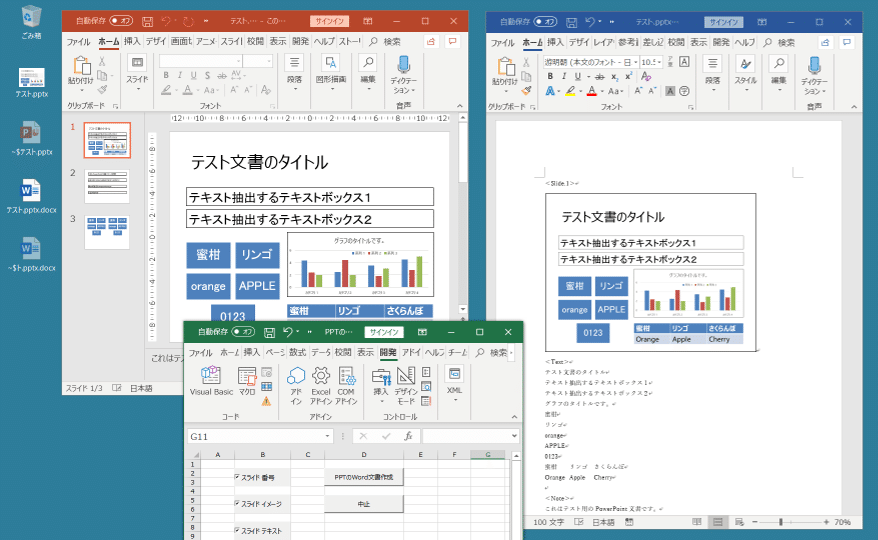The height and width of the screenshot is (540, 878).
Task: Click Word zoom slider handle
Action: pos(781,522)
